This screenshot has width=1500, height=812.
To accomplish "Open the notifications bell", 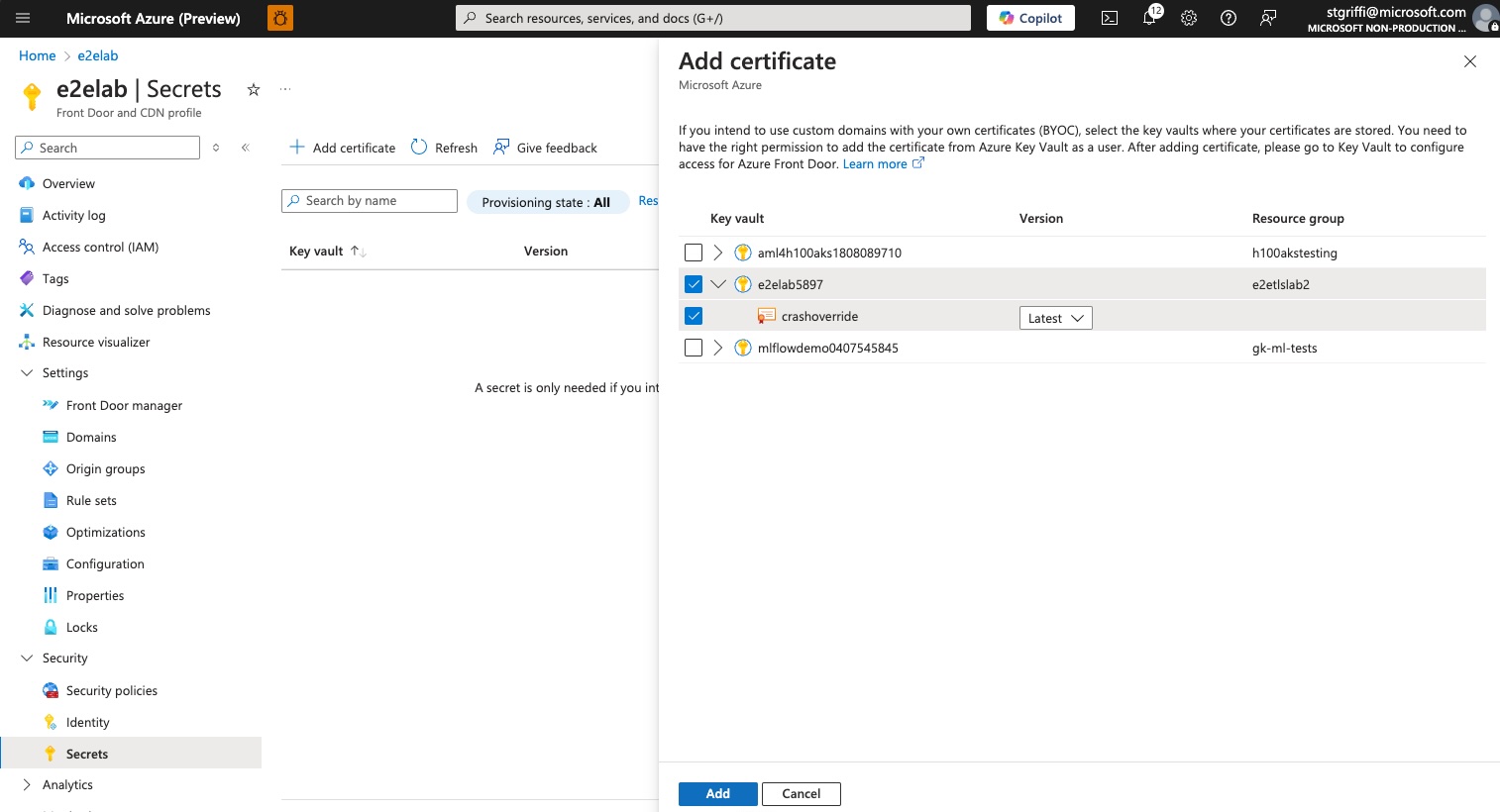I will tap(1148, 17).
